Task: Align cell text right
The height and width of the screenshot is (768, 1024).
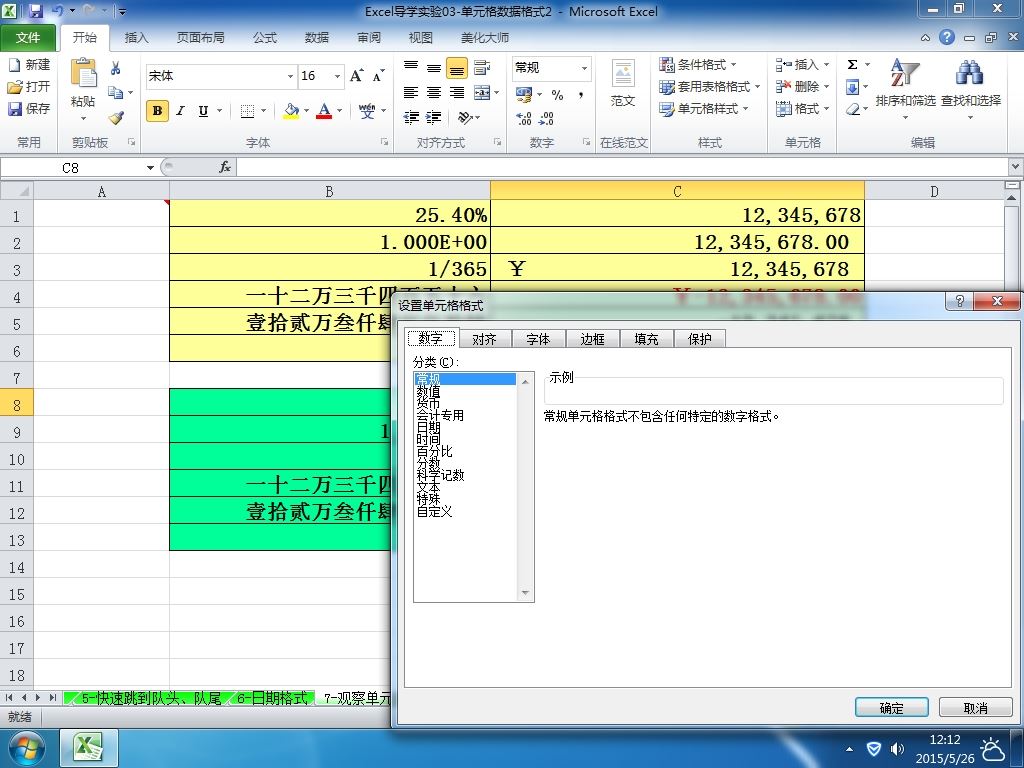Action: click(456, 93)
